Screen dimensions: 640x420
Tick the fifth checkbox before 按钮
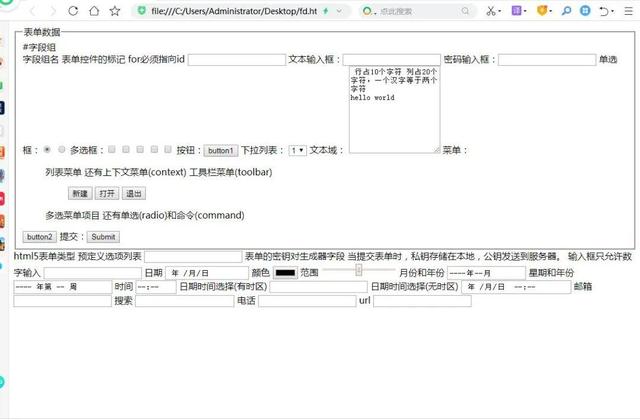pyautogui.click(x=168, y=149)
